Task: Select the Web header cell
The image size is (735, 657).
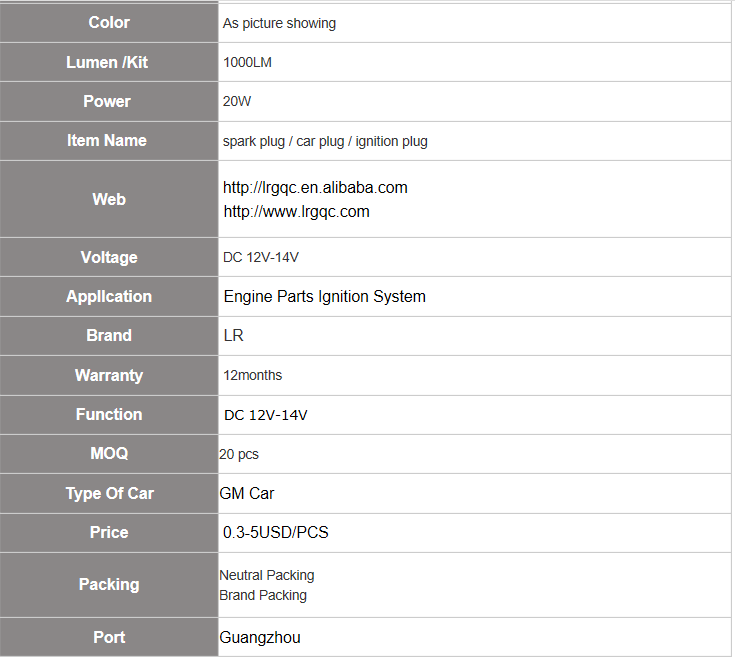Action: tap(109, 199)
